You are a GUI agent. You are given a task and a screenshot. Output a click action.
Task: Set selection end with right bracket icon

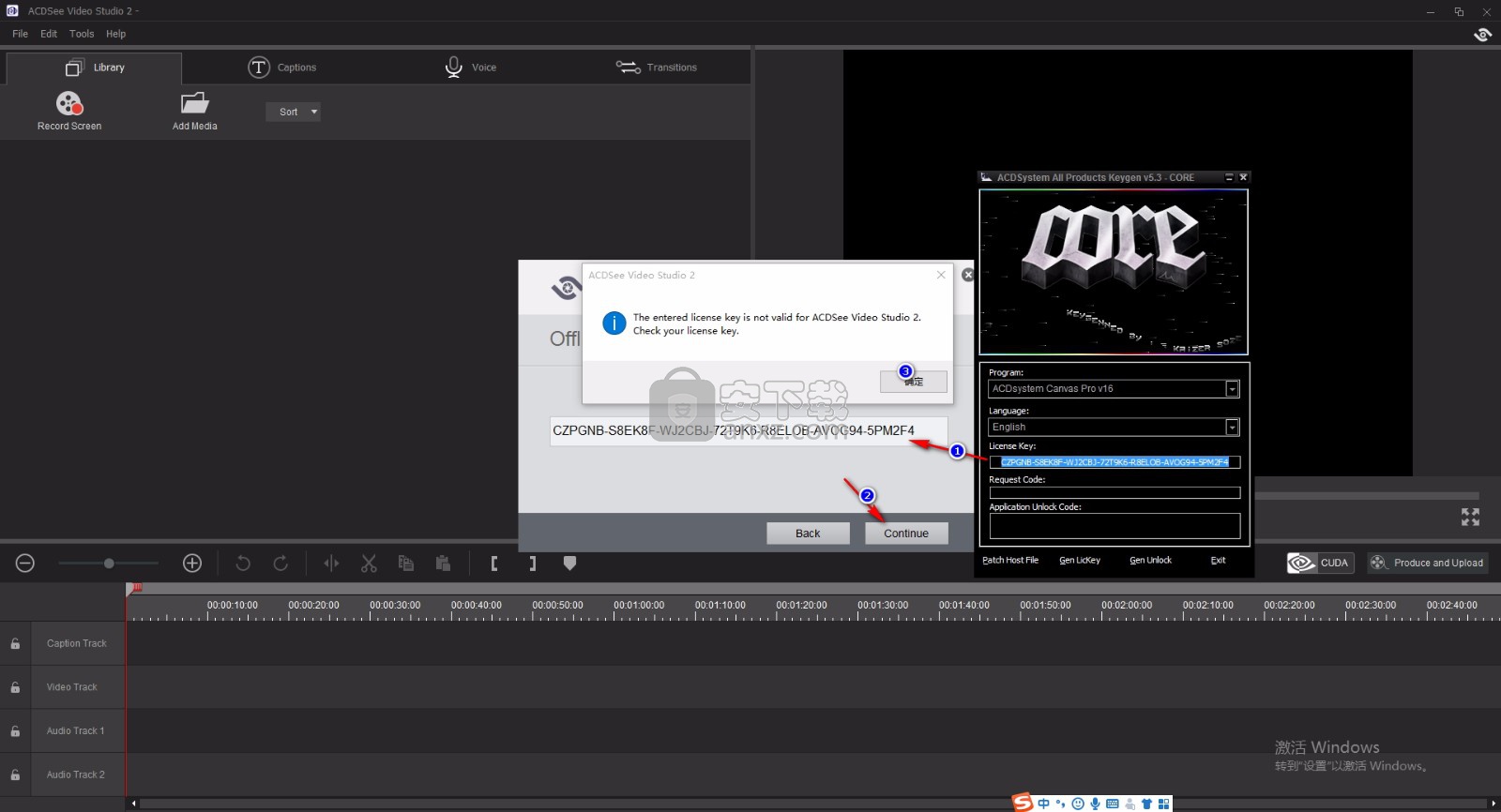click(532, 563)
